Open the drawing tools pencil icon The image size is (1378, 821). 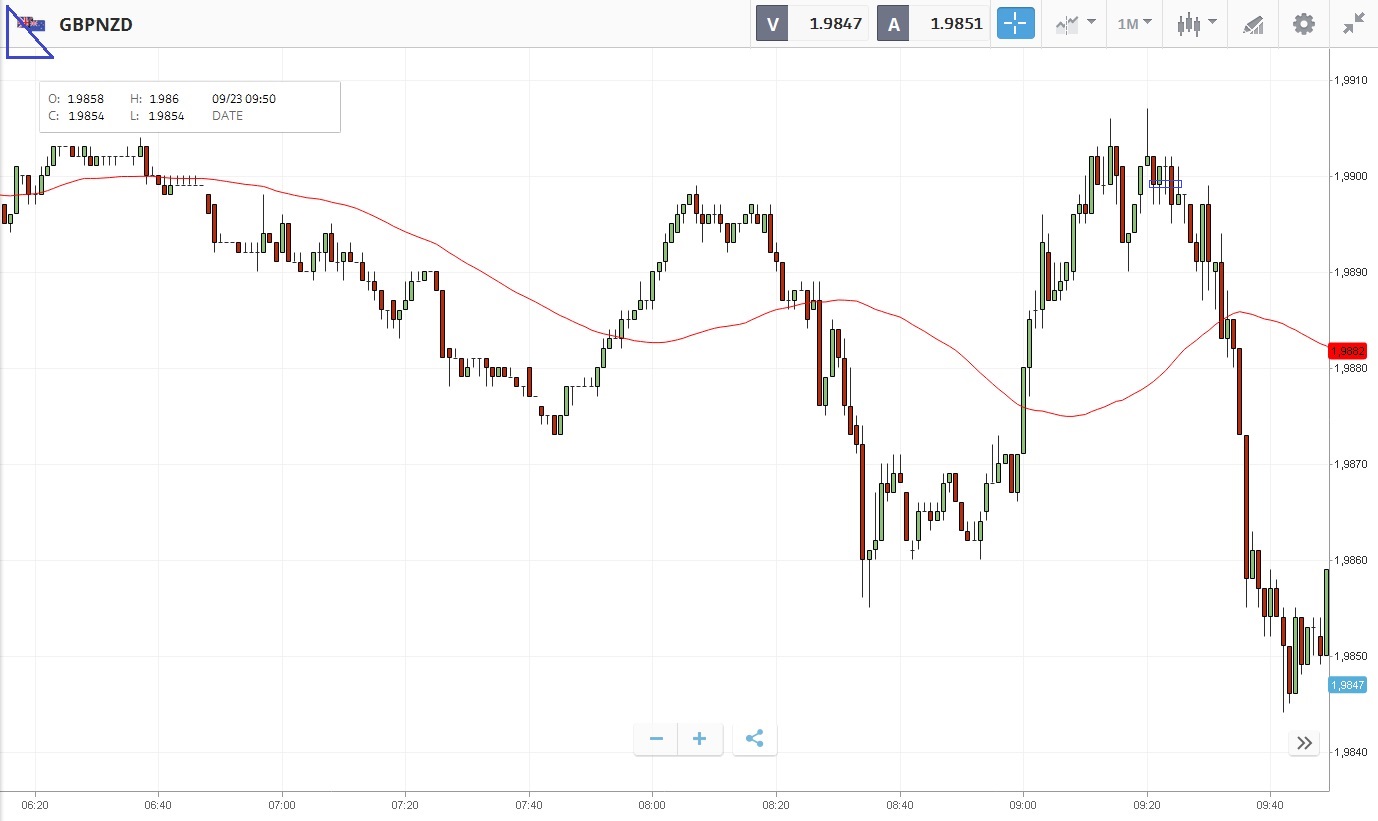[x=1253, y=24]
